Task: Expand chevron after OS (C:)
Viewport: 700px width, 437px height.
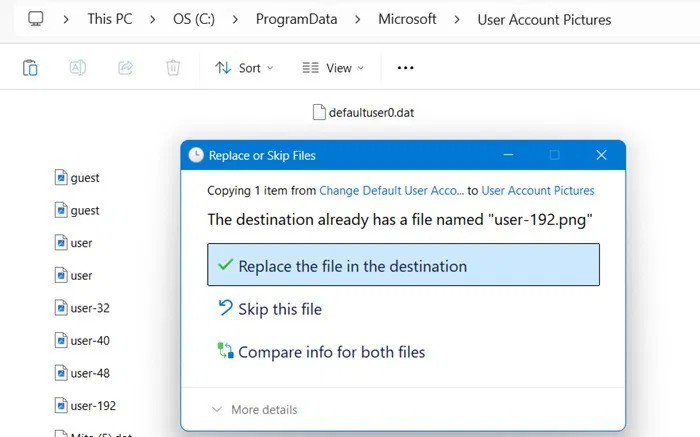Action: coord(235,20)
